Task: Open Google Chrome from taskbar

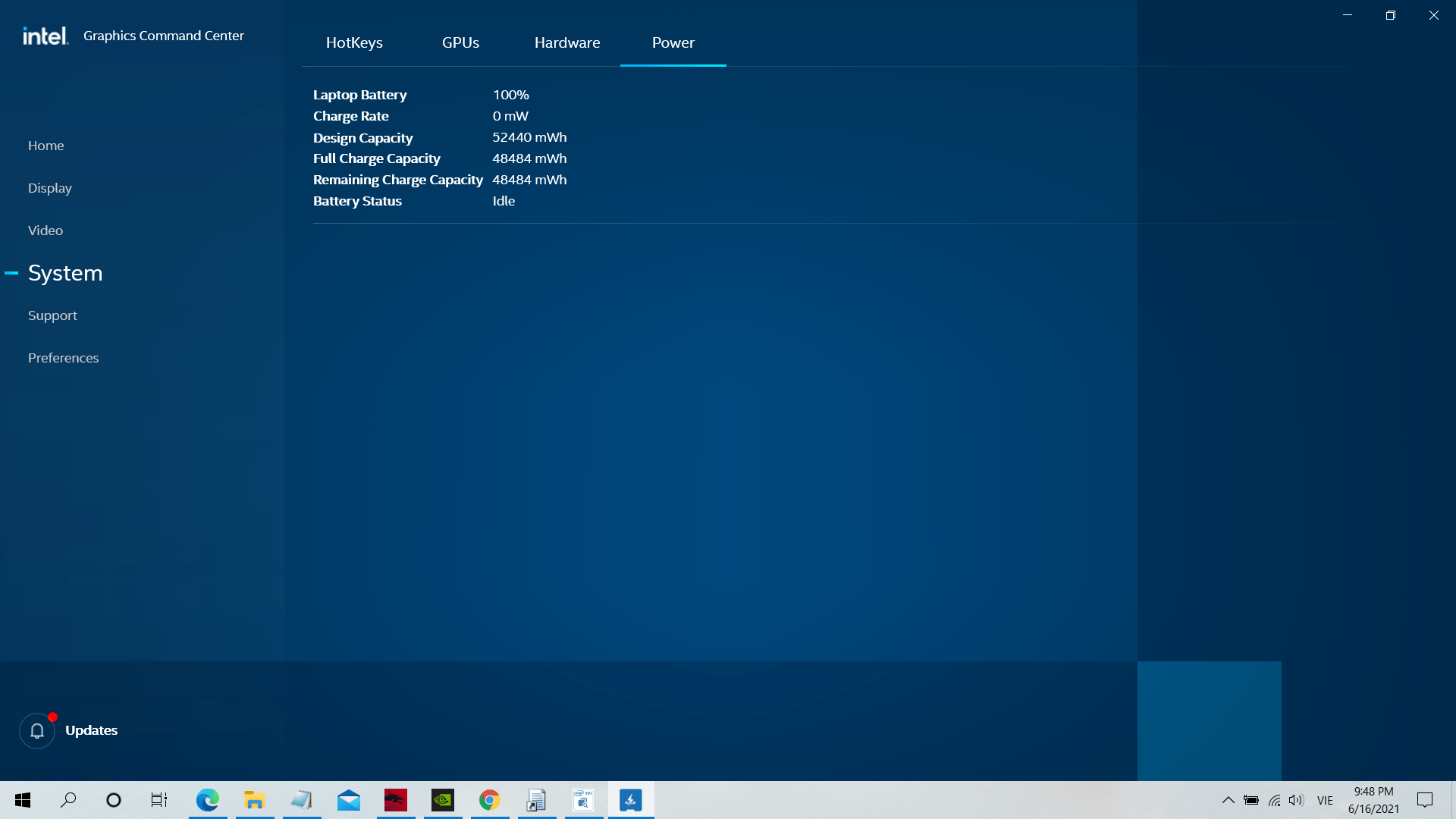Action: click(x=489, y=800)
